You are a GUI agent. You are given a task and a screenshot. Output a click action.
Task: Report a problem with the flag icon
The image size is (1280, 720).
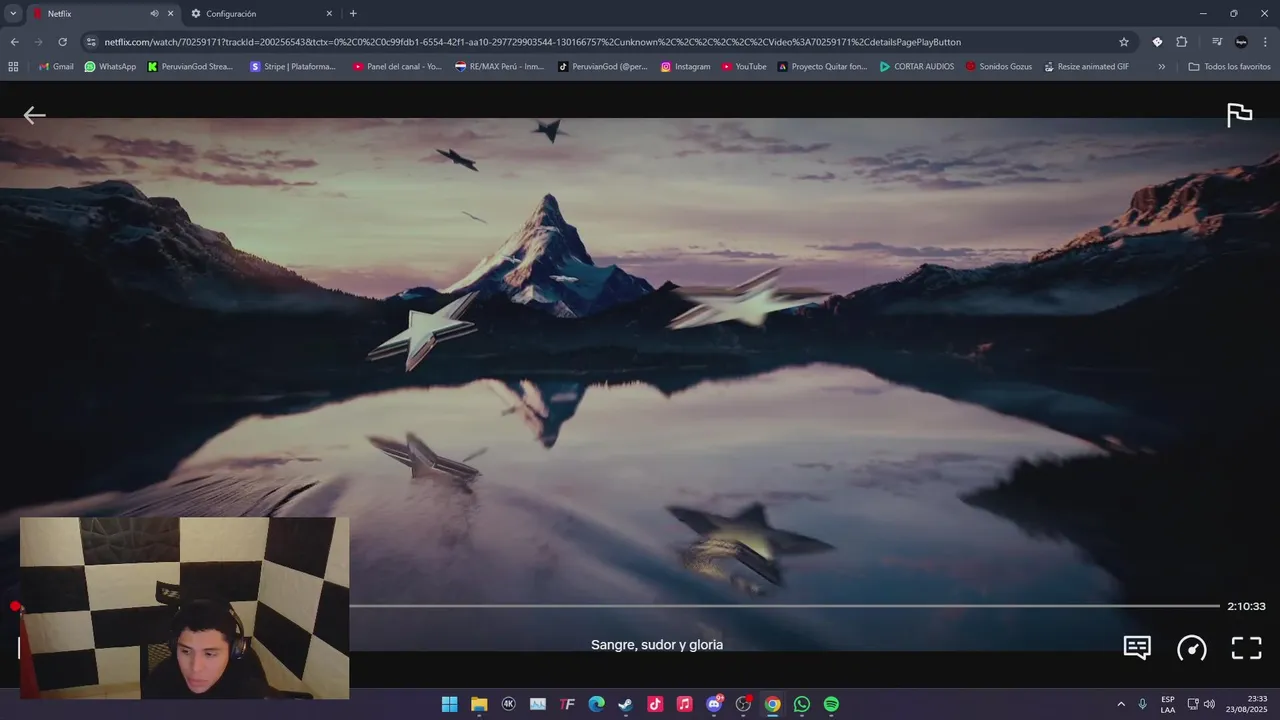(x=1239, y=115)
